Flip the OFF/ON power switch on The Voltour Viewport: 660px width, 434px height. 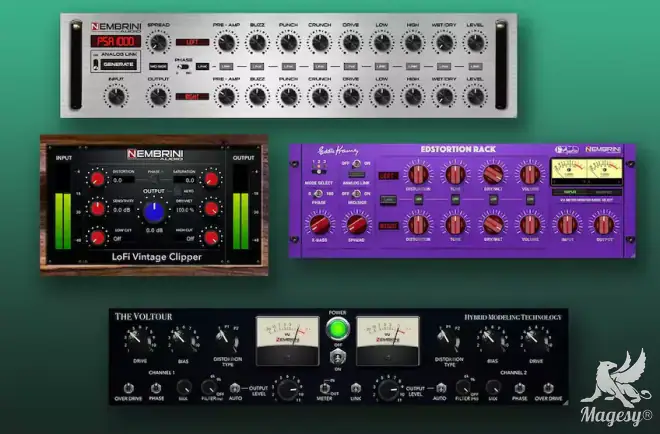coord(338,357)
